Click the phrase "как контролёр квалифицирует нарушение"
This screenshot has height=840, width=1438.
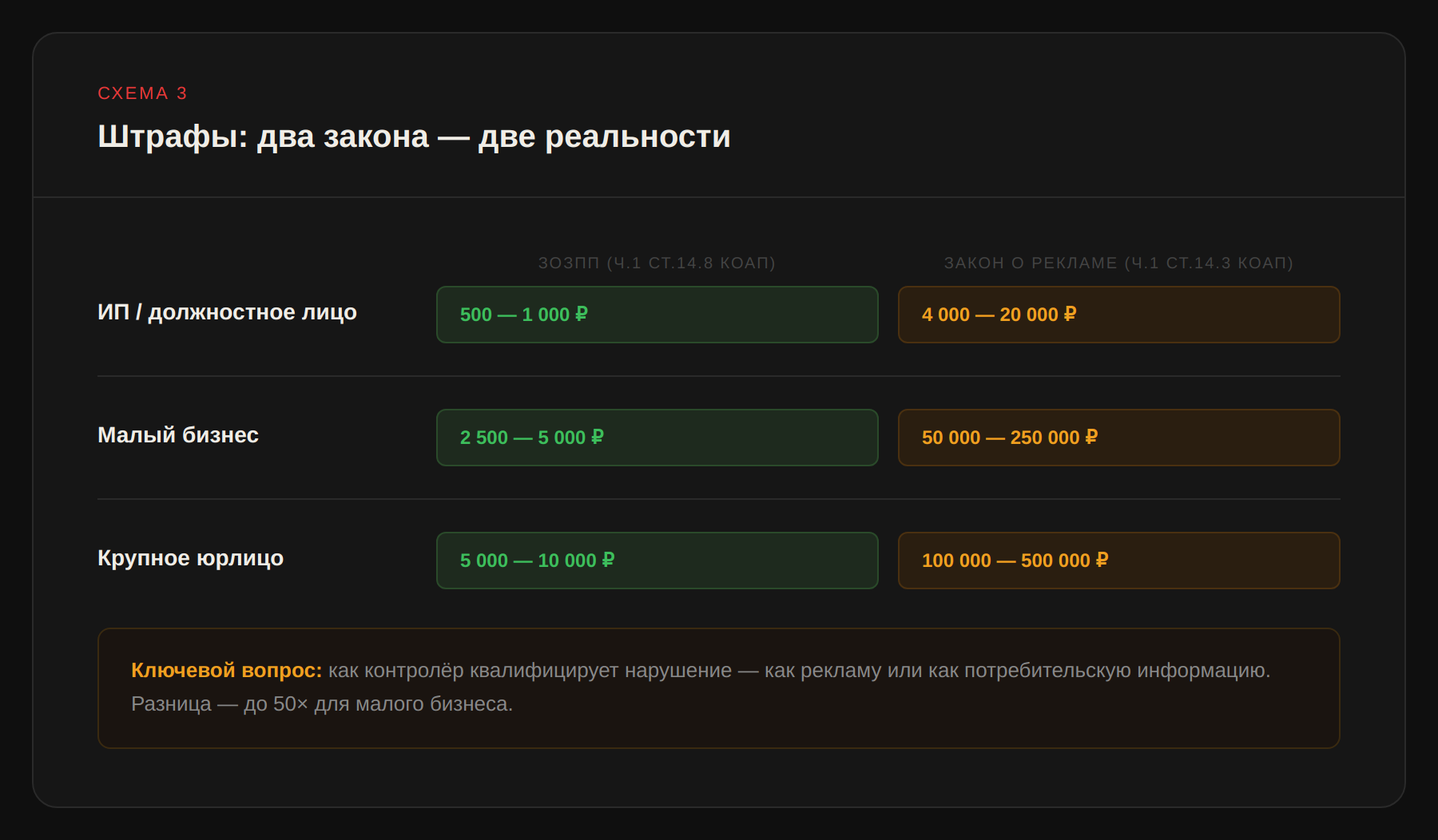530,671
